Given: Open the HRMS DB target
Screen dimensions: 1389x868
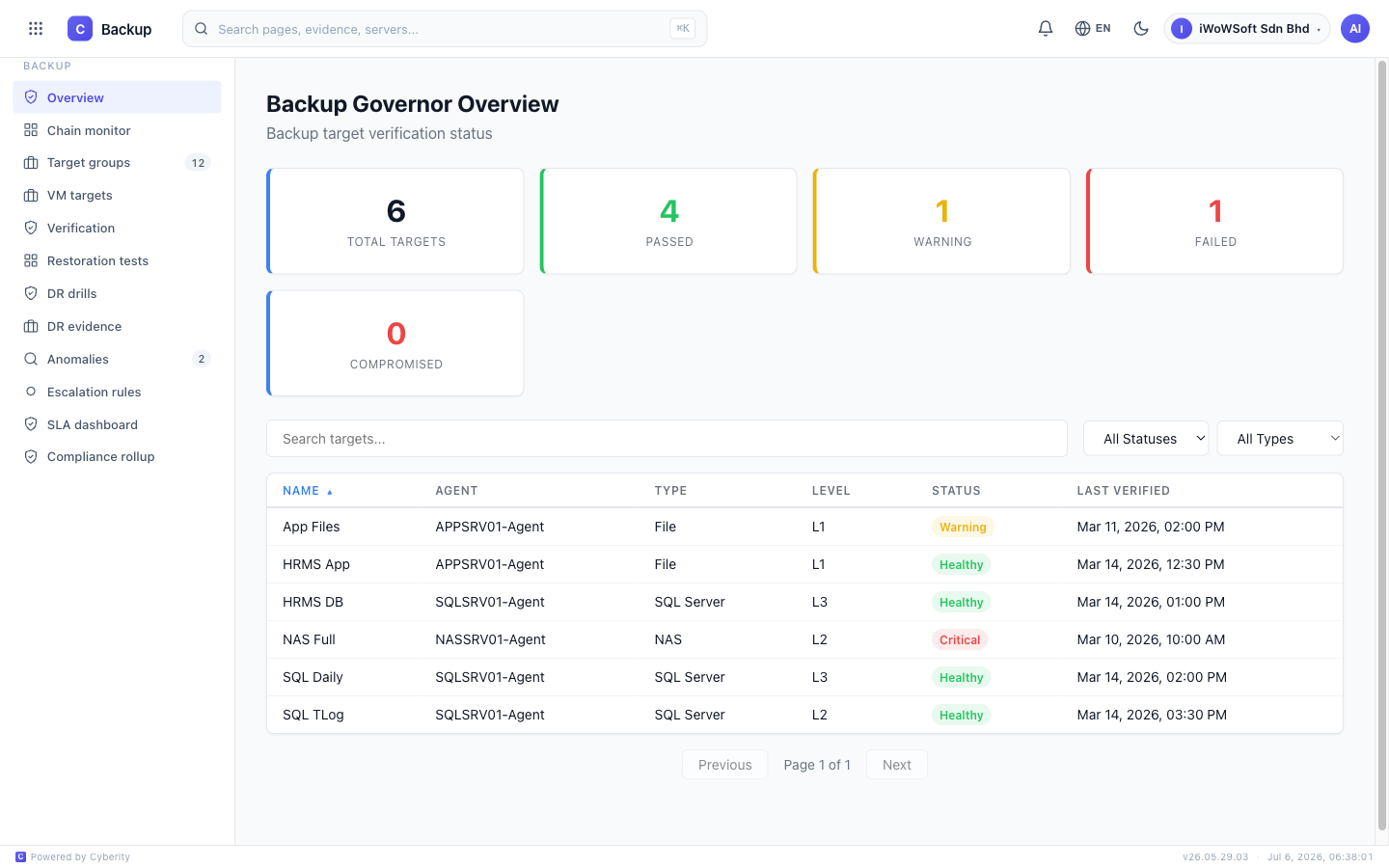Looking at the screenshot, I should point(804,602).
